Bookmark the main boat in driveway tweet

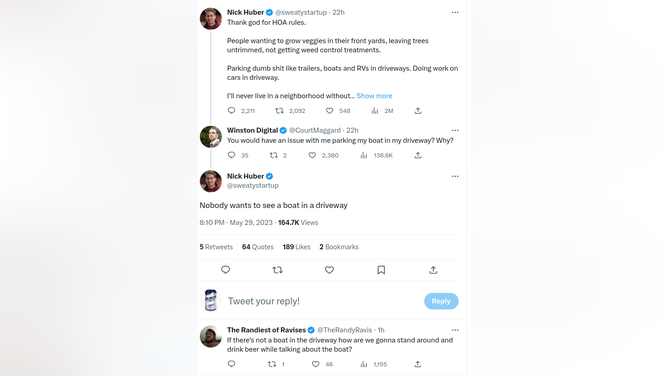[381, 270]
